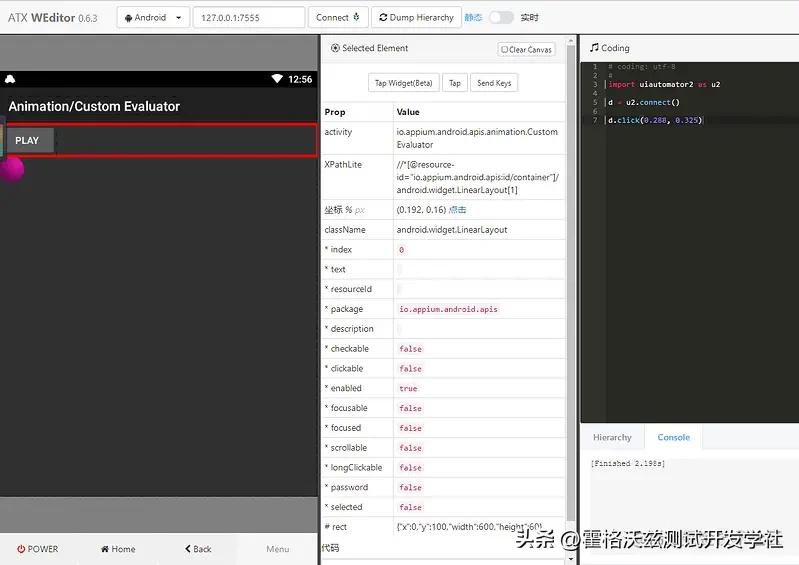Click the rect value text
This screenshot has width=799, height=565.
pos(470,526)
